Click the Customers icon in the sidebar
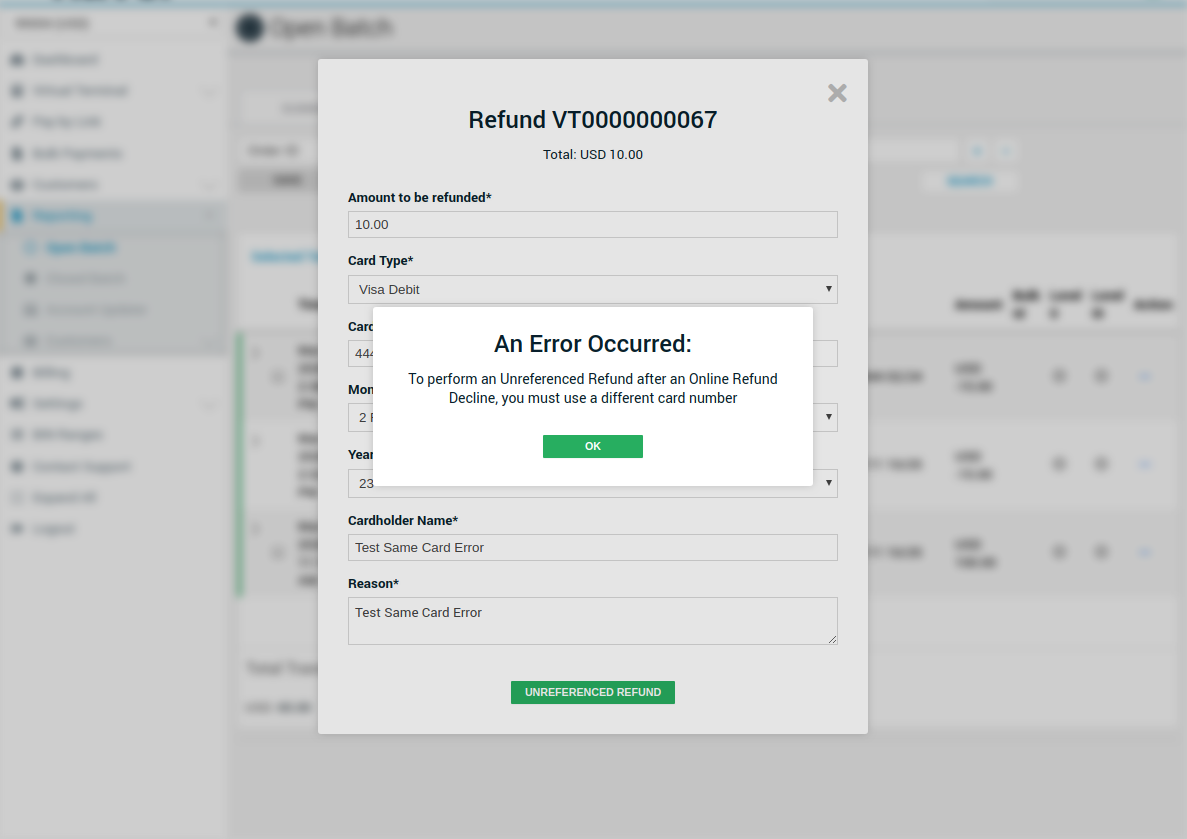The width and height of the screenshot is (1187, 839). coord(16,185)
